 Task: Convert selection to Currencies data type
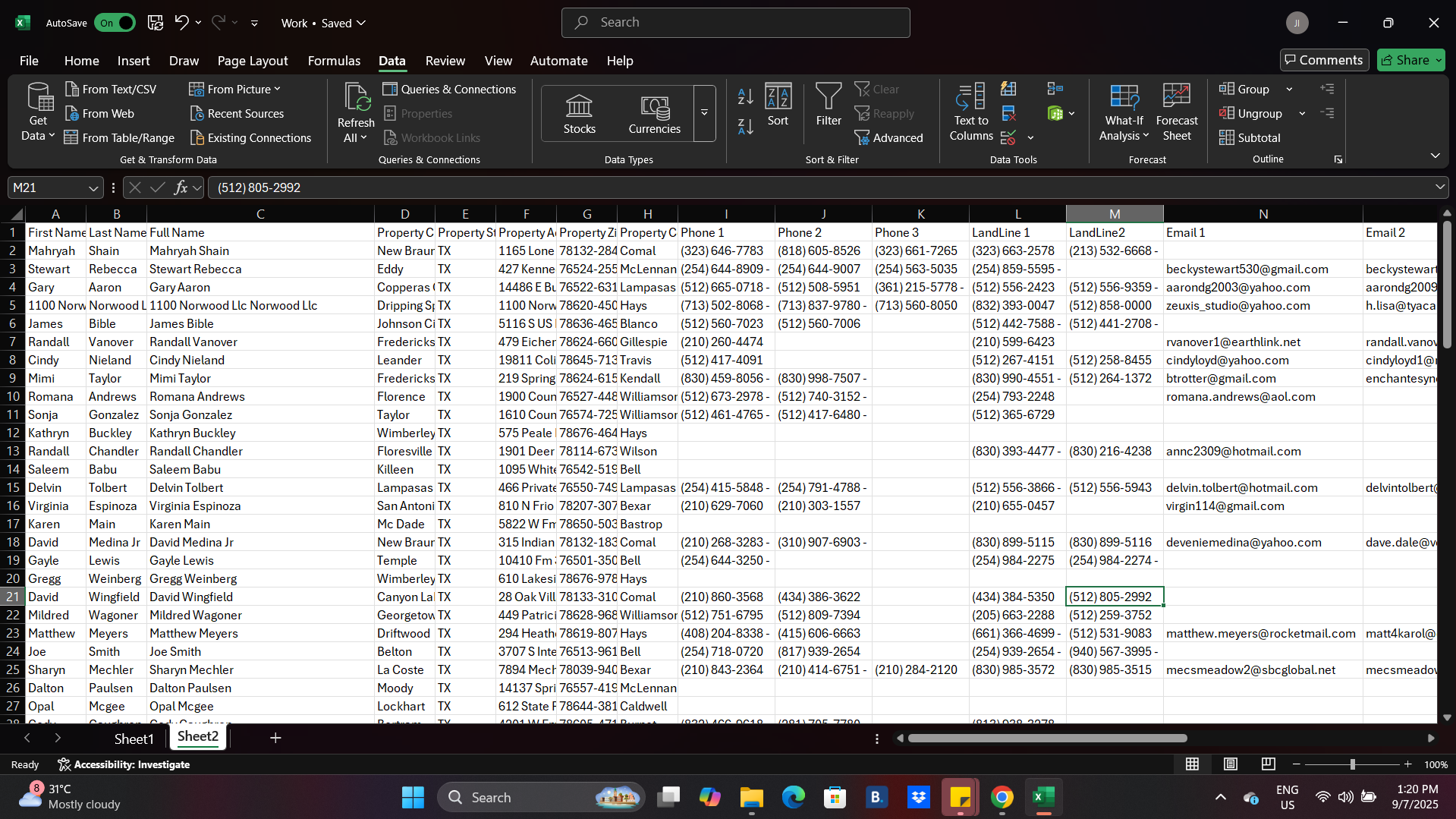coord(654,114)
